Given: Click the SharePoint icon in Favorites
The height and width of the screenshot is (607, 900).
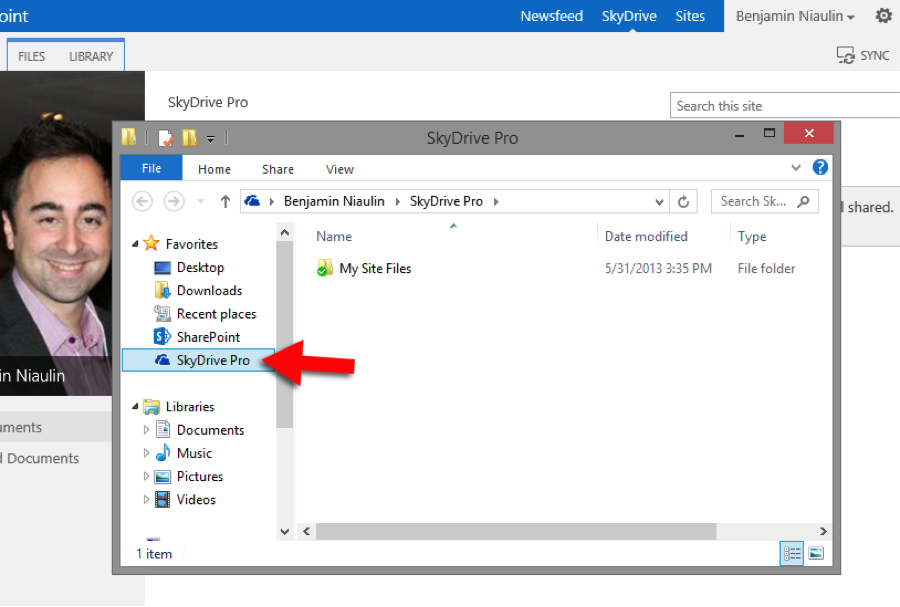Looking at the screenshot, I should pos(162,337).
